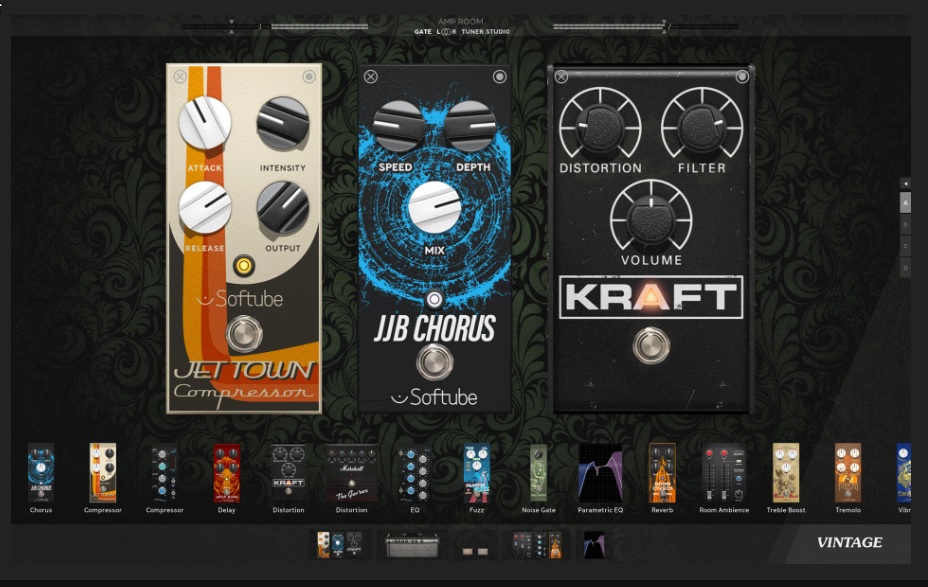
Task: Click the Compressor ATTACK knob
Action: tap(205, 122)
